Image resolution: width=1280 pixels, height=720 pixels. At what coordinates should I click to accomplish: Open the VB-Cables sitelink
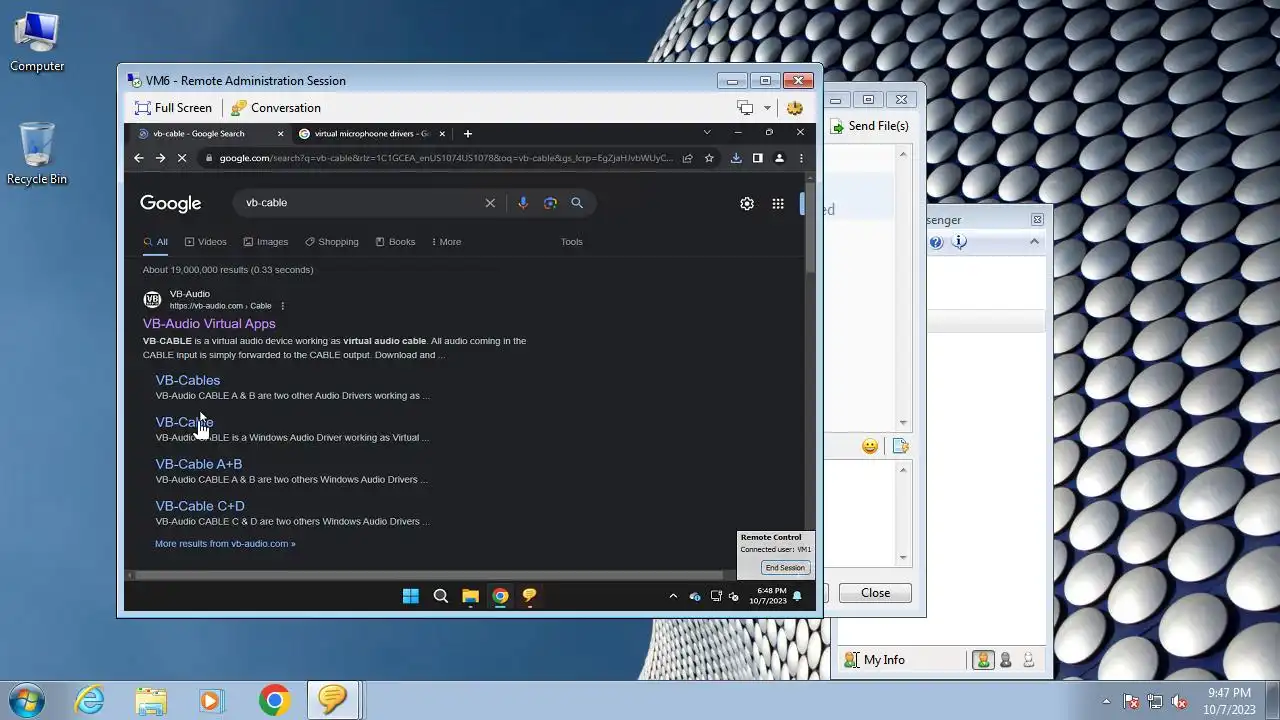(x=188, y=380)
